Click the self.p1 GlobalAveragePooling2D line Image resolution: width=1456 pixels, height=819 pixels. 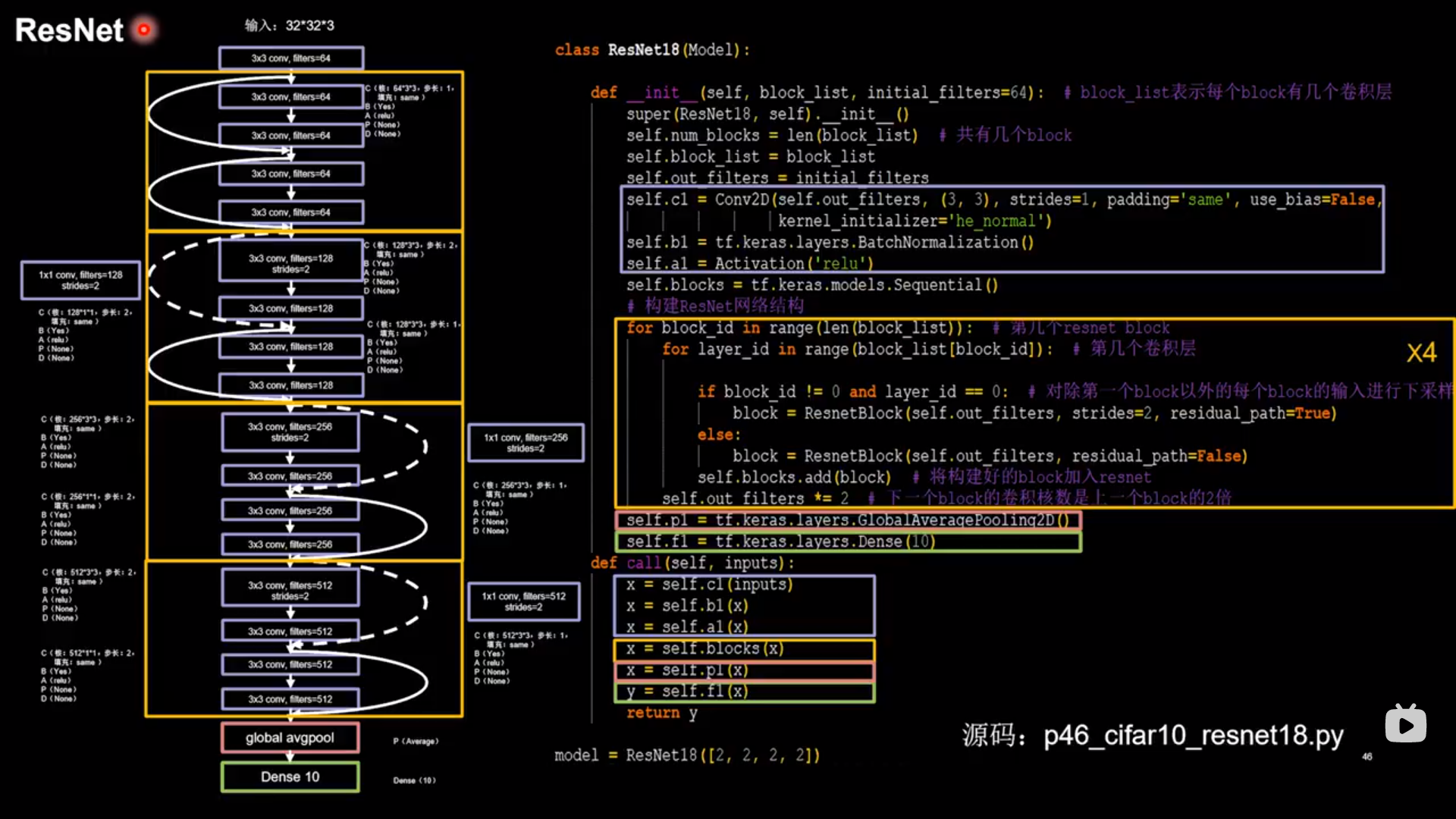click(x=848, y=520)
